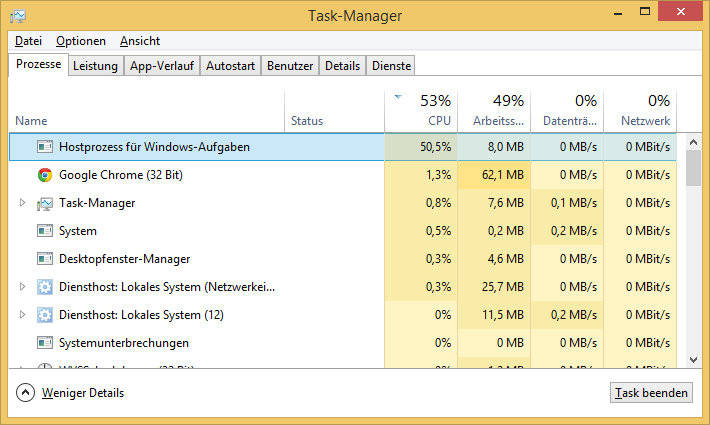Click the 11,5 MB memory value
This screenshot has width=710, height=425.
tap(503, 315)
